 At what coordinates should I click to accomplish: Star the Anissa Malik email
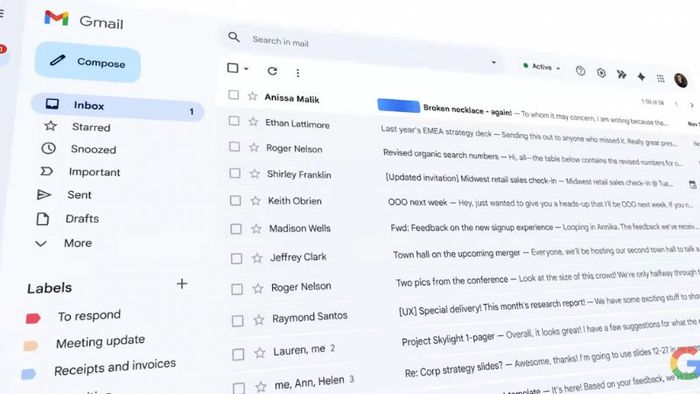tap(252, 96)
